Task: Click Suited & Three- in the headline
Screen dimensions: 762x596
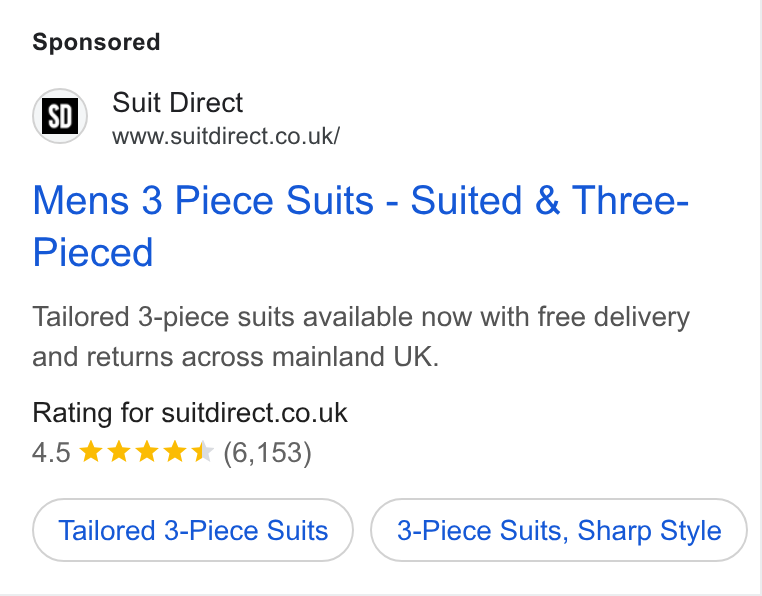Action: (x=550, y=200)
